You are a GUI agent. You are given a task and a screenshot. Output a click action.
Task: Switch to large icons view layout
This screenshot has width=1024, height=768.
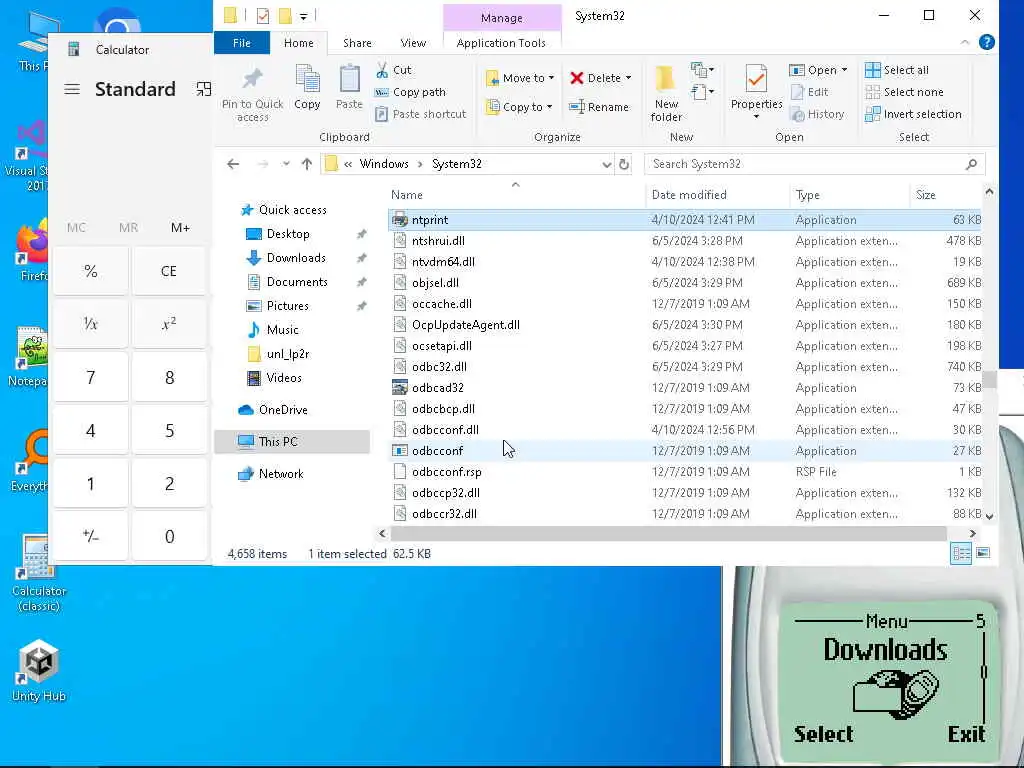[x=983, y=553]
